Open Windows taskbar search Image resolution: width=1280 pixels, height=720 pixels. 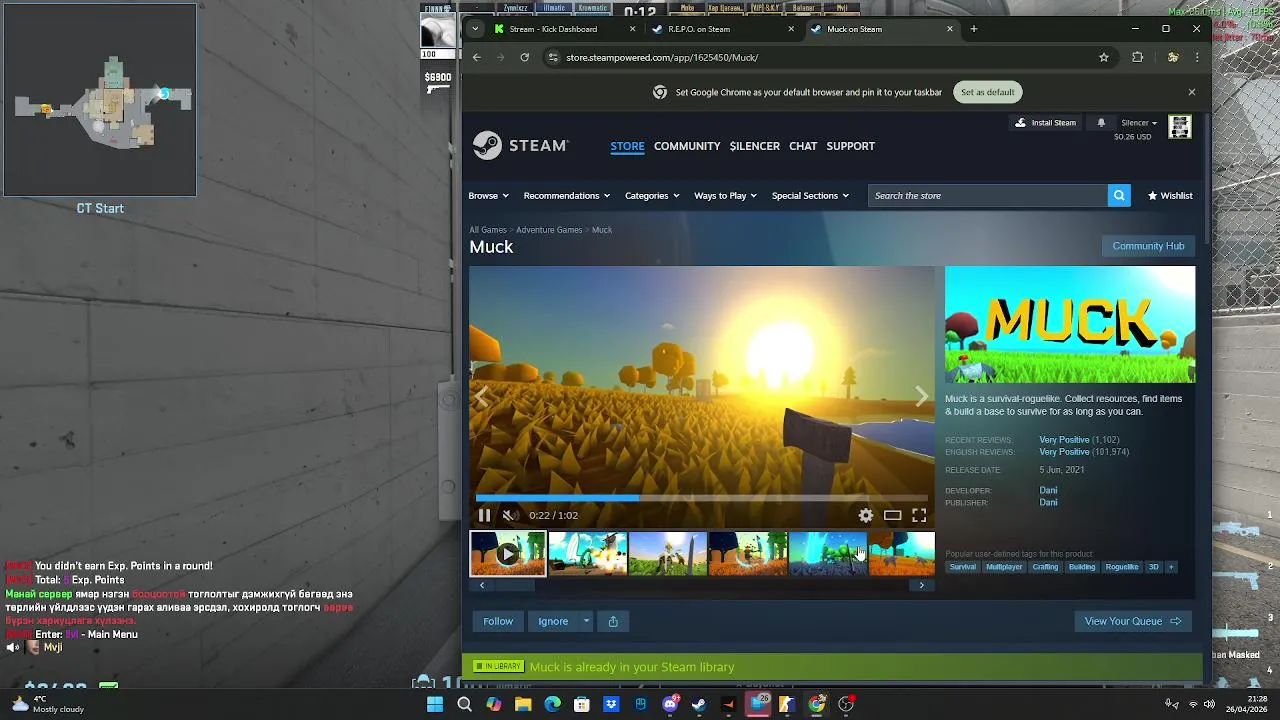click(x=464, y=704)
